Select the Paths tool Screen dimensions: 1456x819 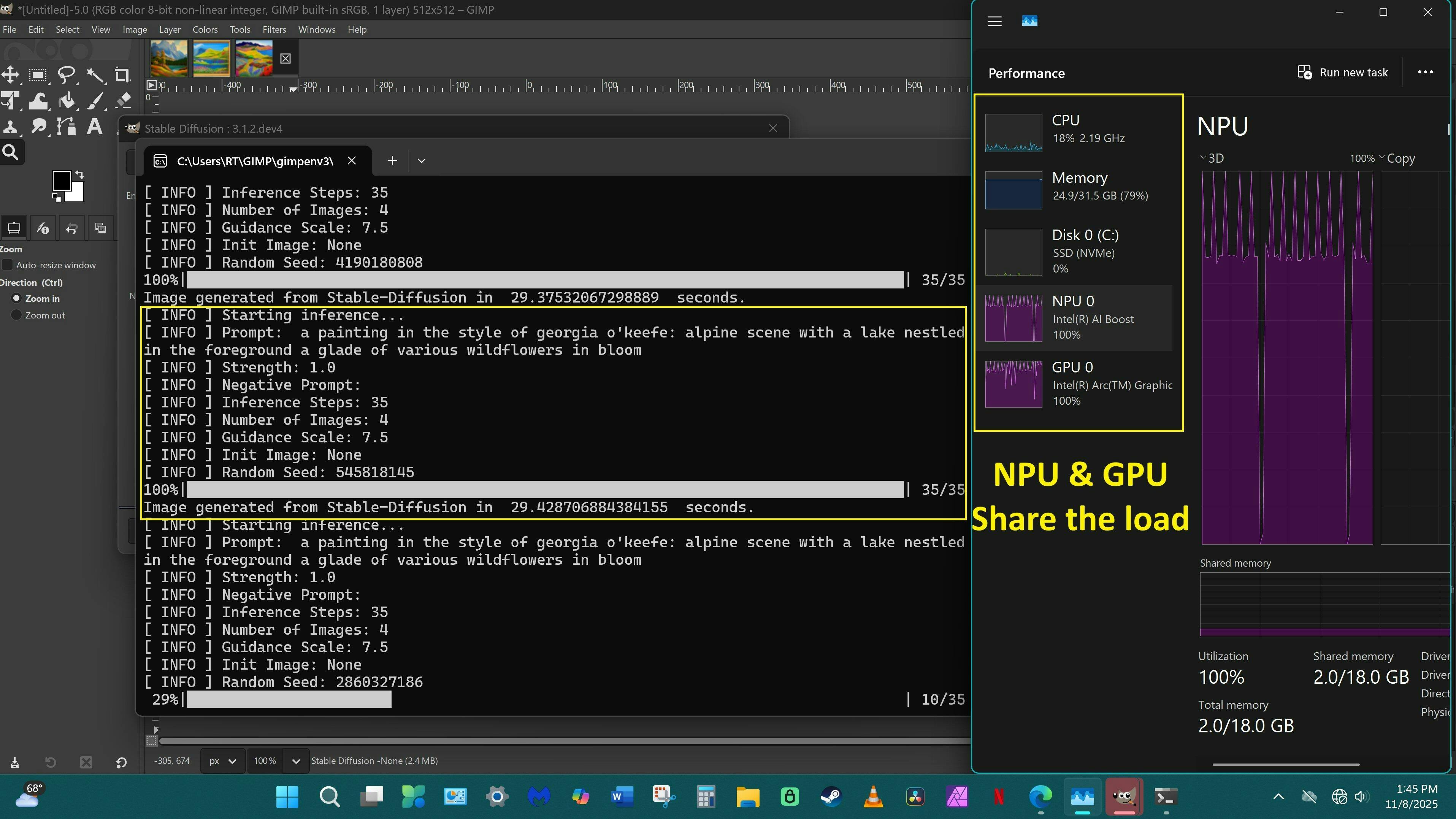pos(67,127)
